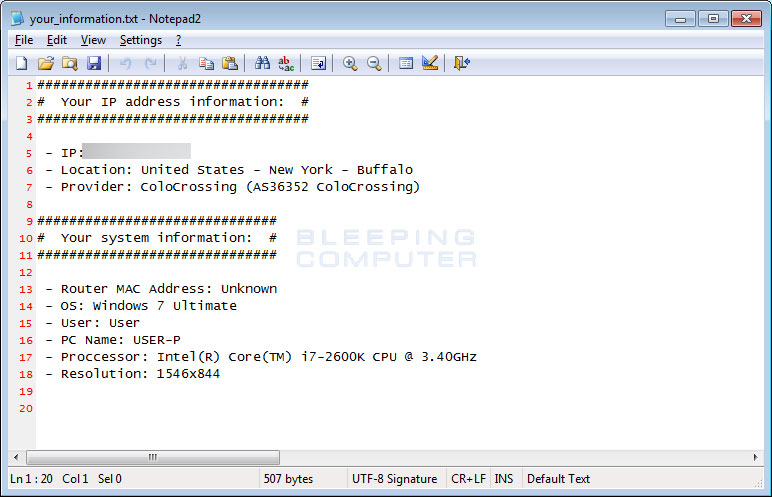The image size is (772, 497).
Task: Click the Proccessor: Intel Core line
Action: (x=261, y=357)
